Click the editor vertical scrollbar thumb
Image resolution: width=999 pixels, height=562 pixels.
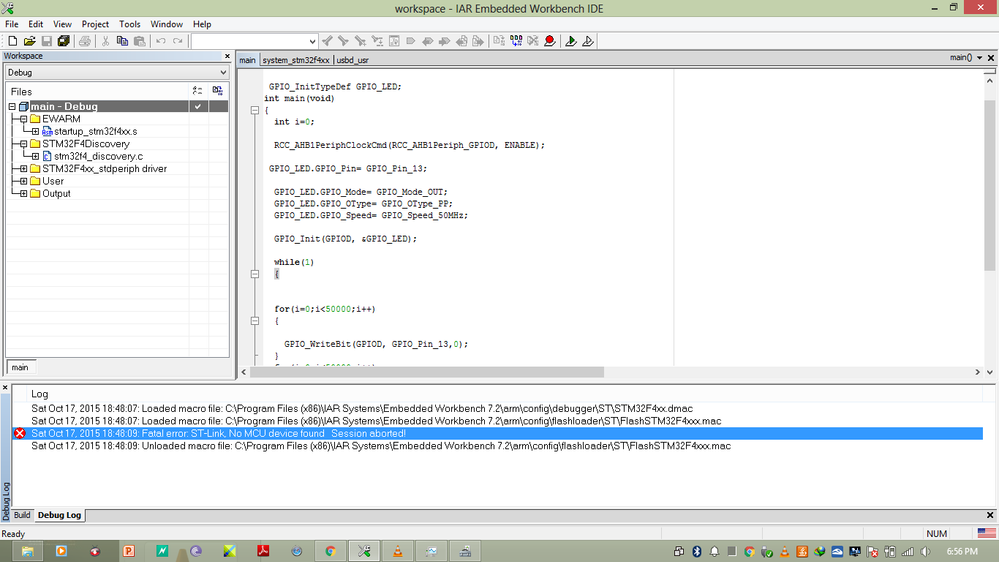(x=989, y=185)
